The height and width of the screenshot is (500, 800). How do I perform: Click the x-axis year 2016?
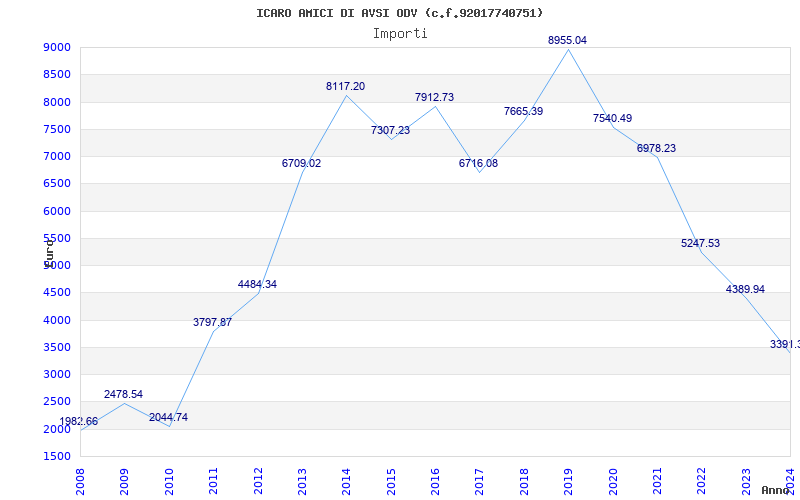click(x=435, y=481)
